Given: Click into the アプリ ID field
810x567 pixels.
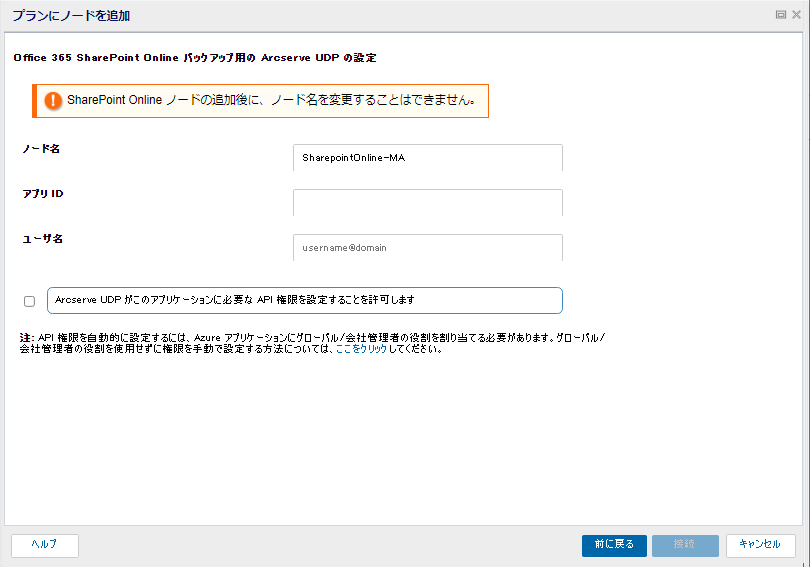Looking at the screenshot, I should (x=428, y=202).
